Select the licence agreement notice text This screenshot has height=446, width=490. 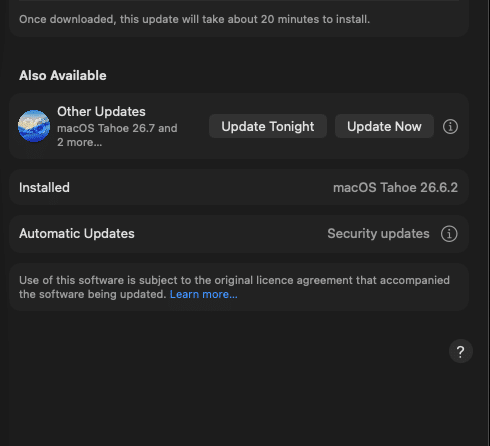click(x=234, y=287)
